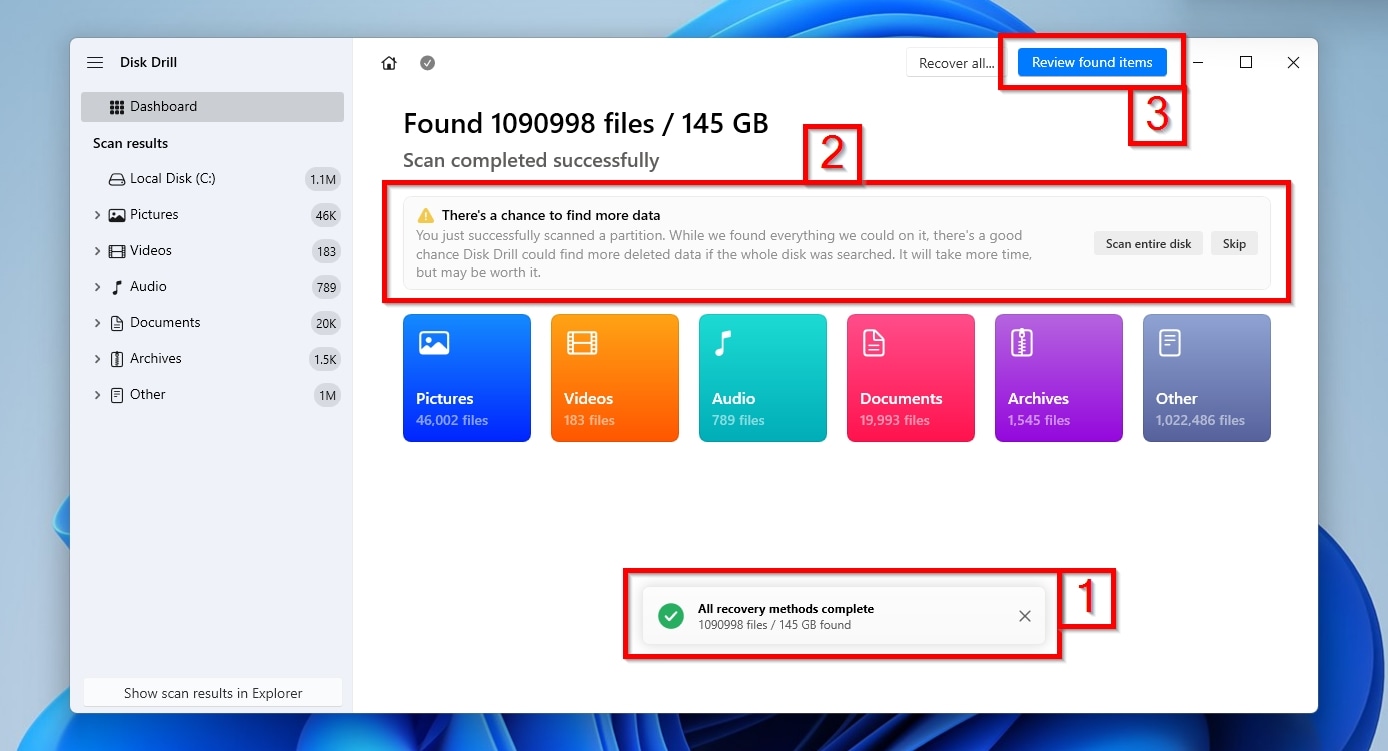Click Show scan results in Explorer

[213, 693]
